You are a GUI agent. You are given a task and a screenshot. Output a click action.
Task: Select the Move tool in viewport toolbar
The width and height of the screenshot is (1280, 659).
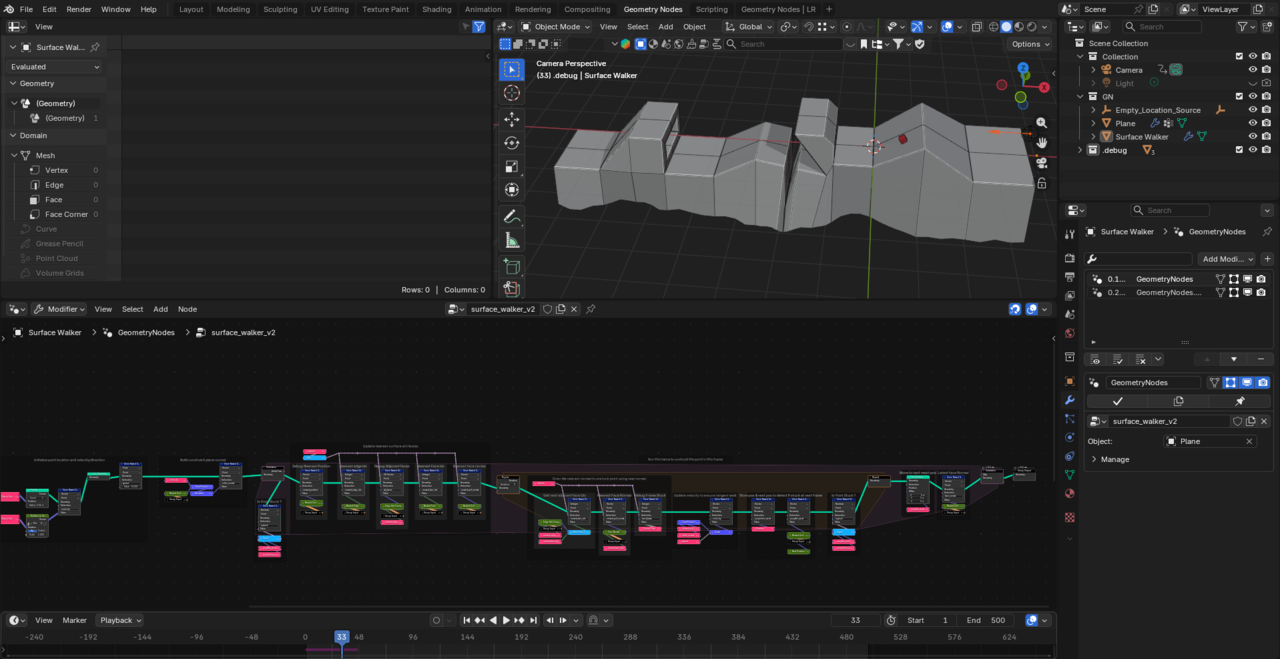tap(511, 119)
